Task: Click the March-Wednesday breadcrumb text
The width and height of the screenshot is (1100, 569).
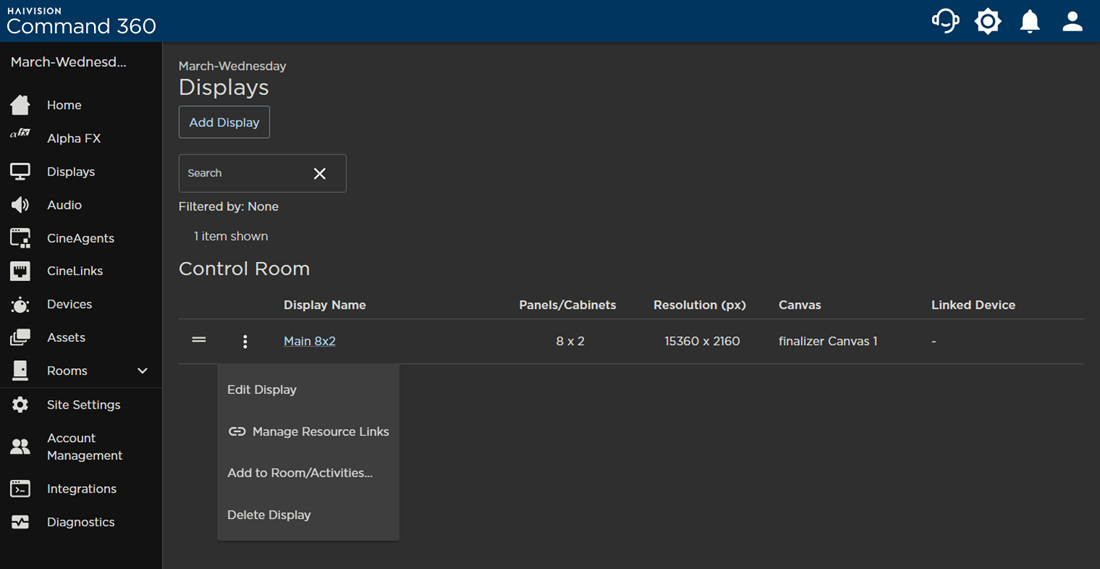Action: pyautogui.click(x=232, y=67)
